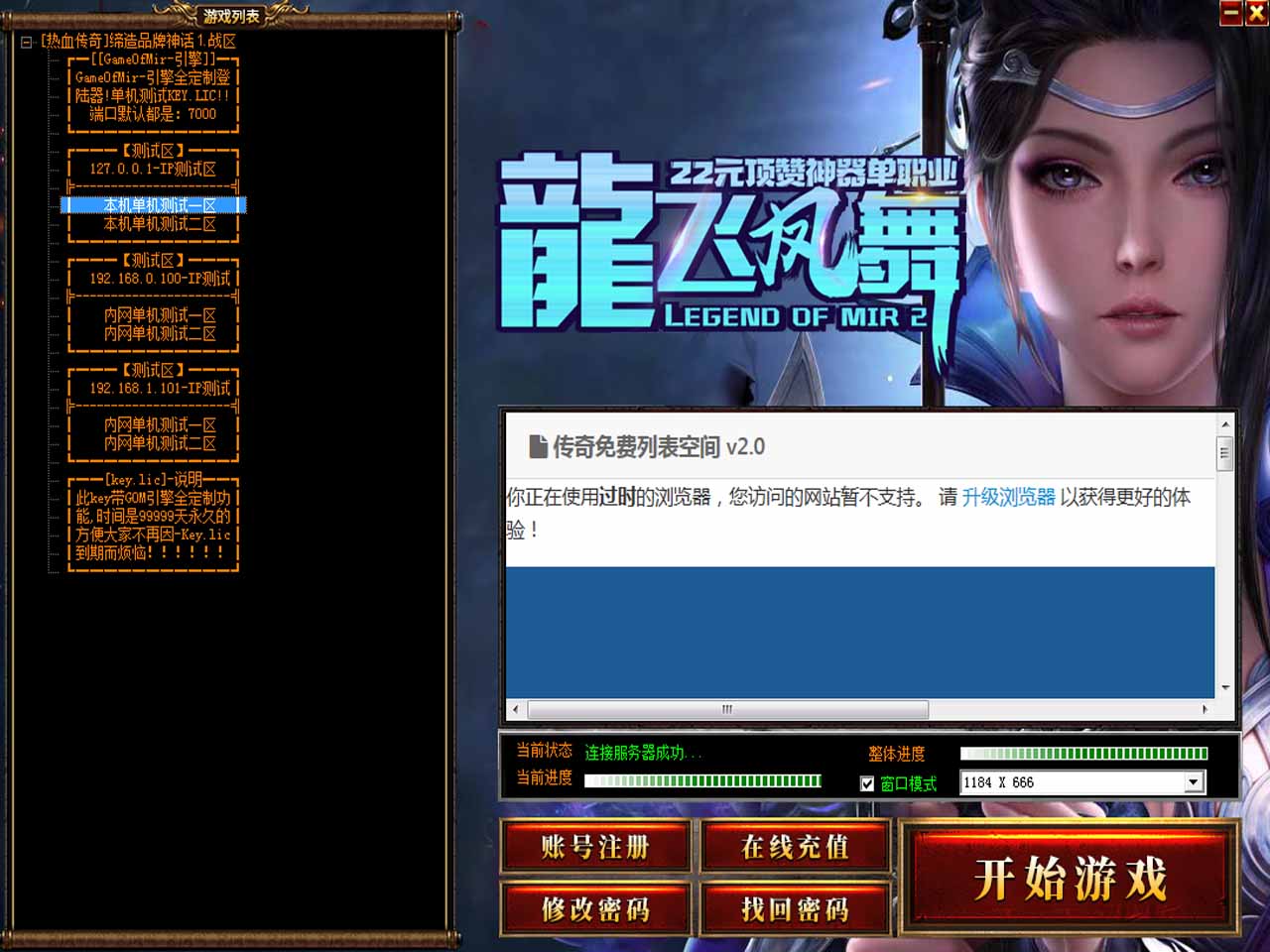Viewport: 1270px width, 952px height.
Task: Click the right arrow of the horizontal scrollbar
Action: pos(1205,709)
